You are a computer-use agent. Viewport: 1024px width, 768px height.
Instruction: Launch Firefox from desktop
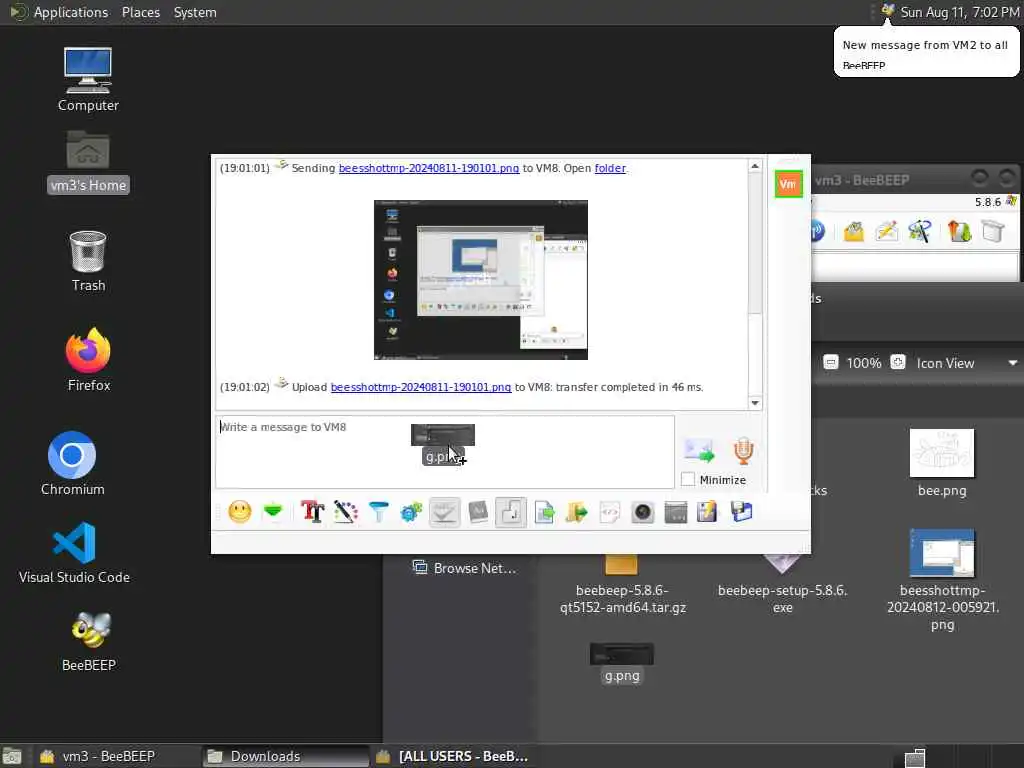point(89,359)
